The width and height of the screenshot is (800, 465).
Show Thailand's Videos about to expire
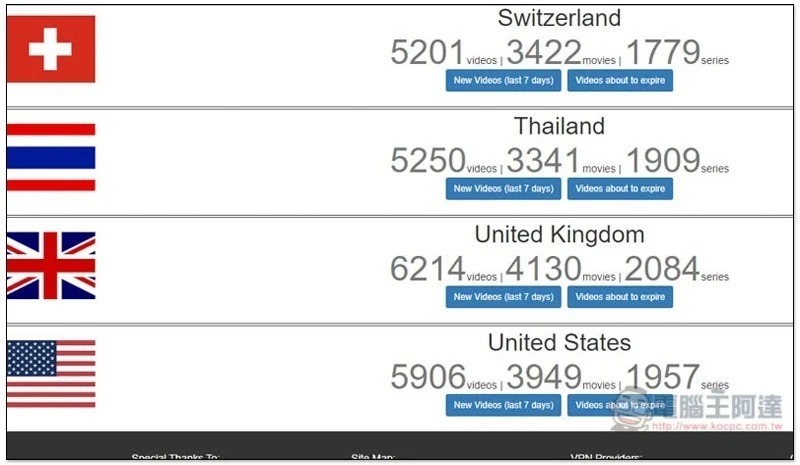(x=620, y=189)
